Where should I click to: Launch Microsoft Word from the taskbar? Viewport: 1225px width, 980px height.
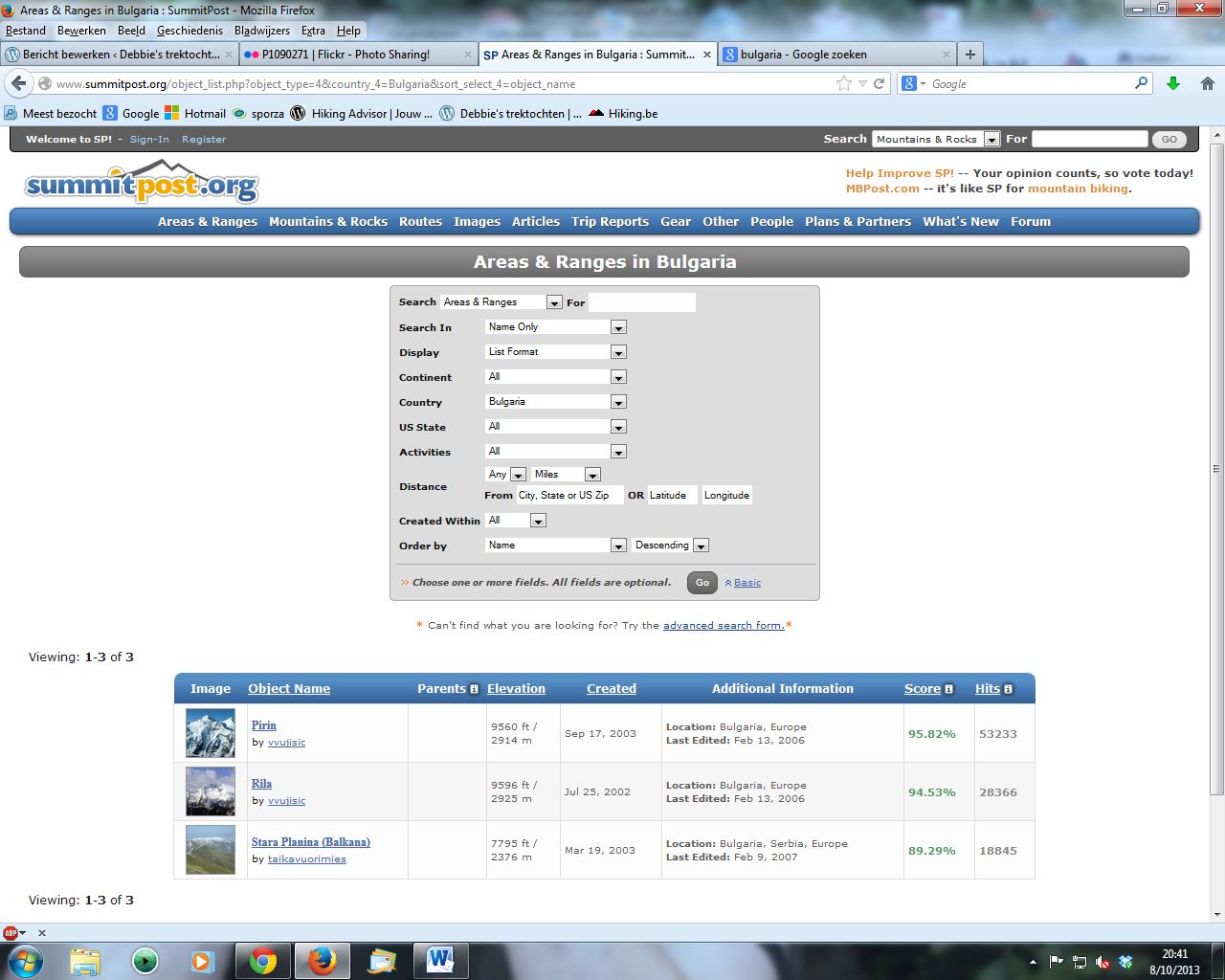pos(440,960)
